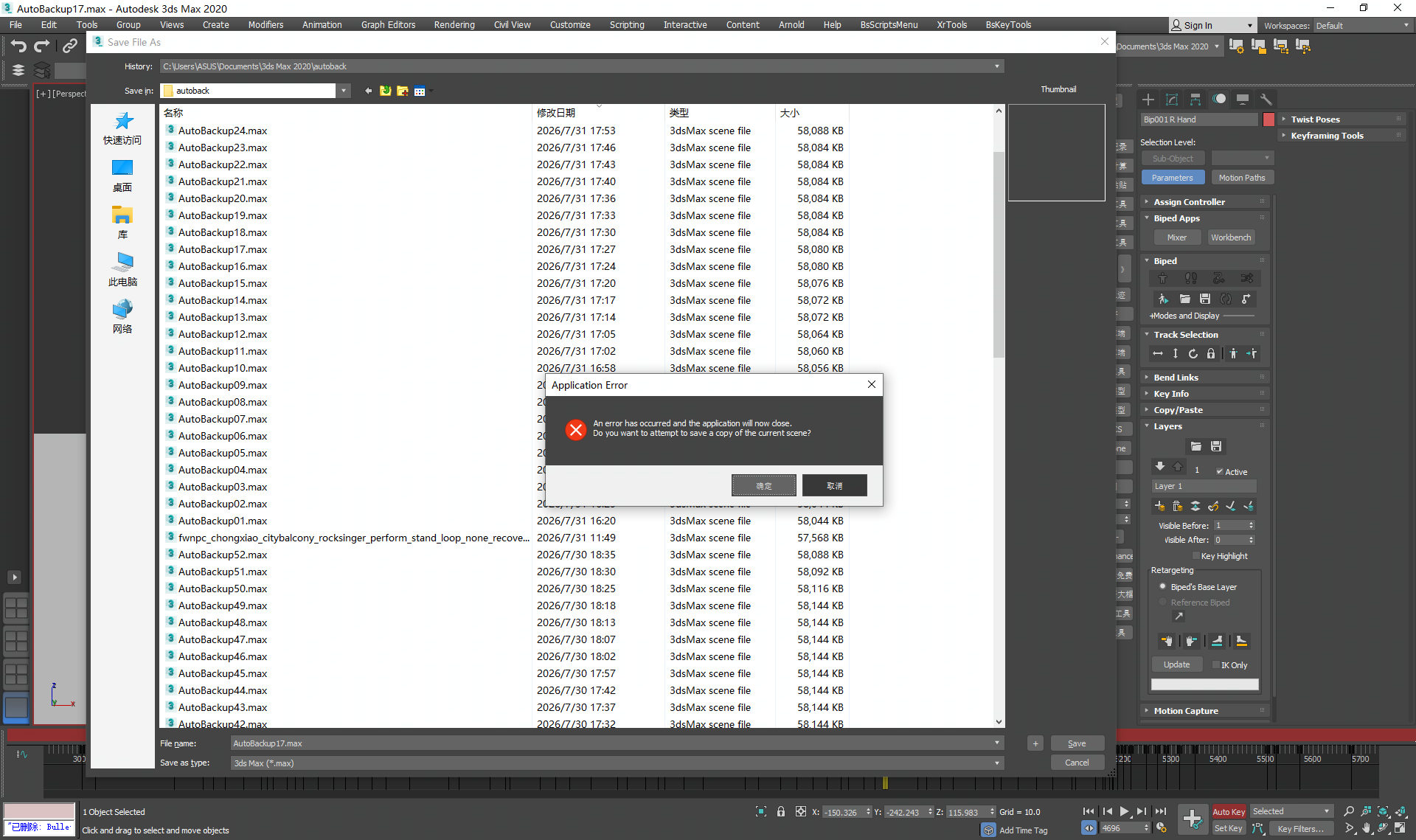Click Save in the Save File As dialog
Image resolution: width=1416 pixels, height=840 pixels.
[1077, 743]
